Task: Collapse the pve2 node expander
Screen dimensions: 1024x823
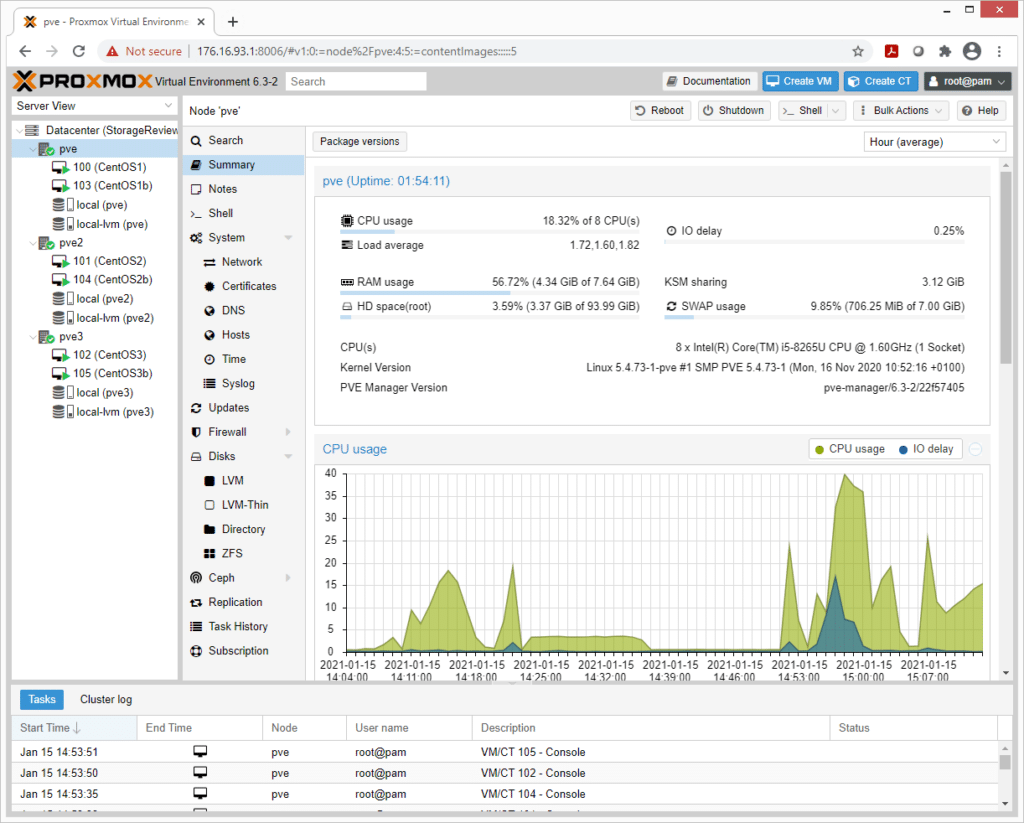Action: click(33, 243)
